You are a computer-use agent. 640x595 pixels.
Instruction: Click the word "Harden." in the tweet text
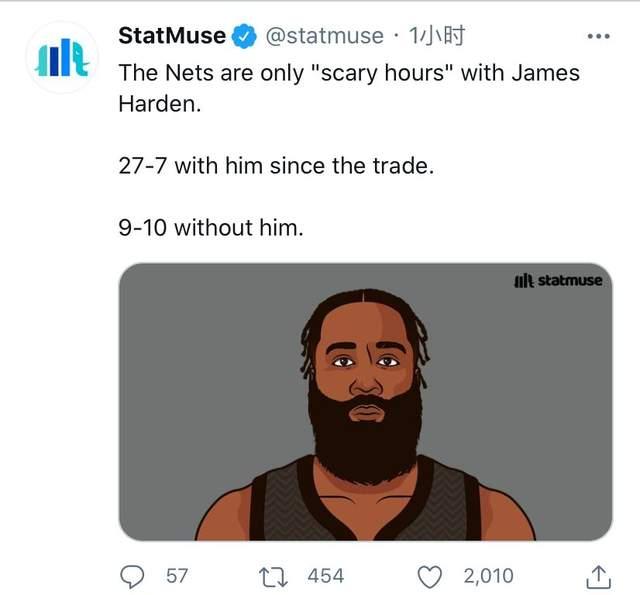[160, 104]
